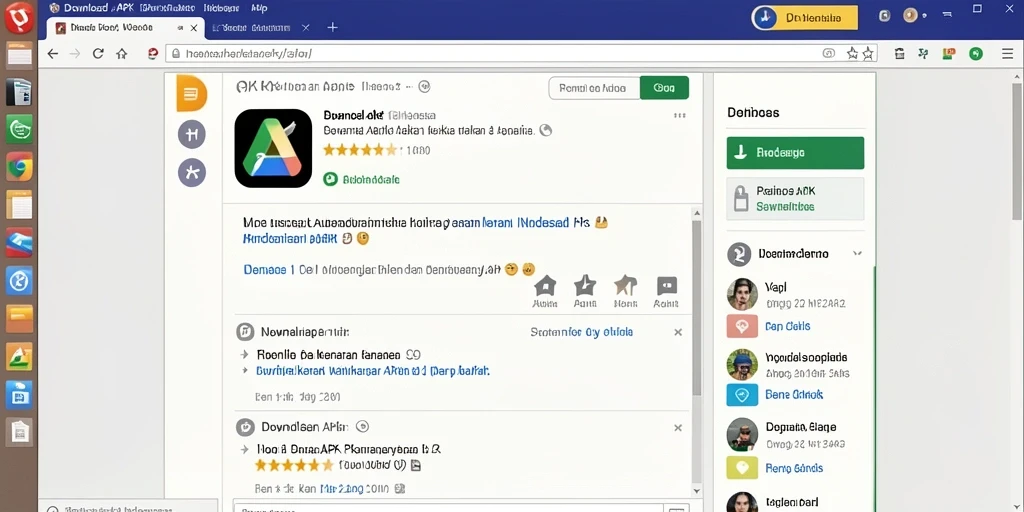Click in the Remd oo Adoo search field
This screenshot has width=1024, height=512.
click(594, 88)
